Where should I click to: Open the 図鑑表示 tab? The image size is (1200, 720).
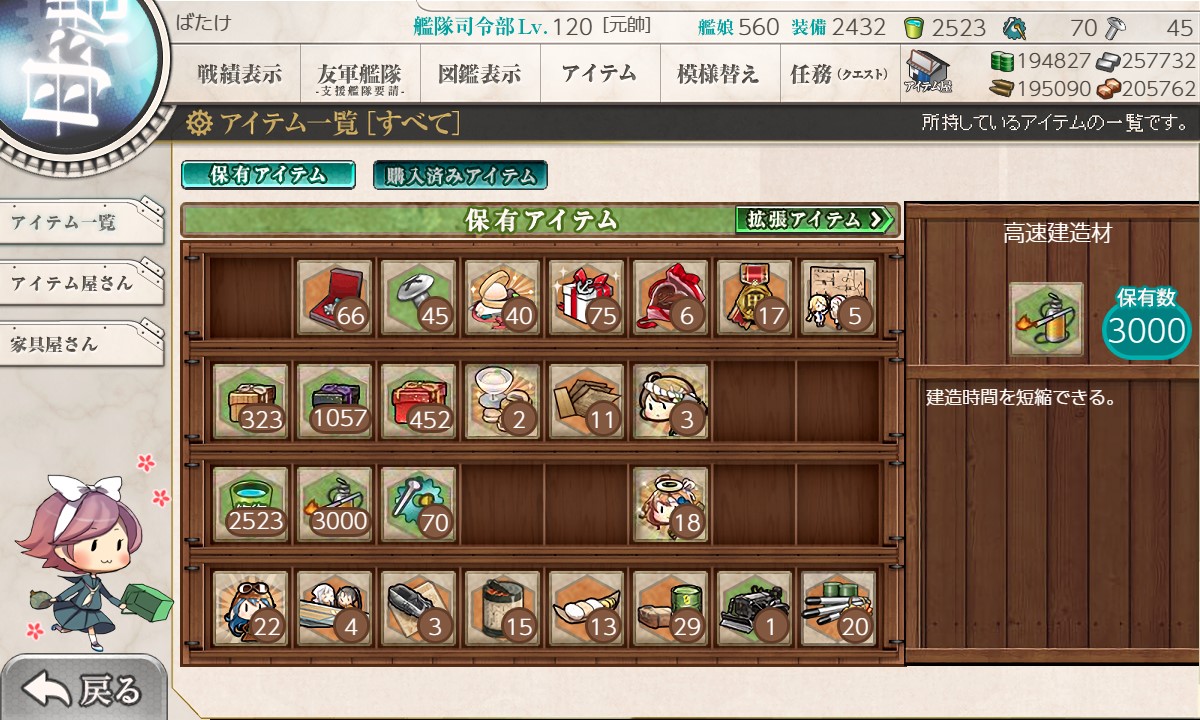(480, 74)
